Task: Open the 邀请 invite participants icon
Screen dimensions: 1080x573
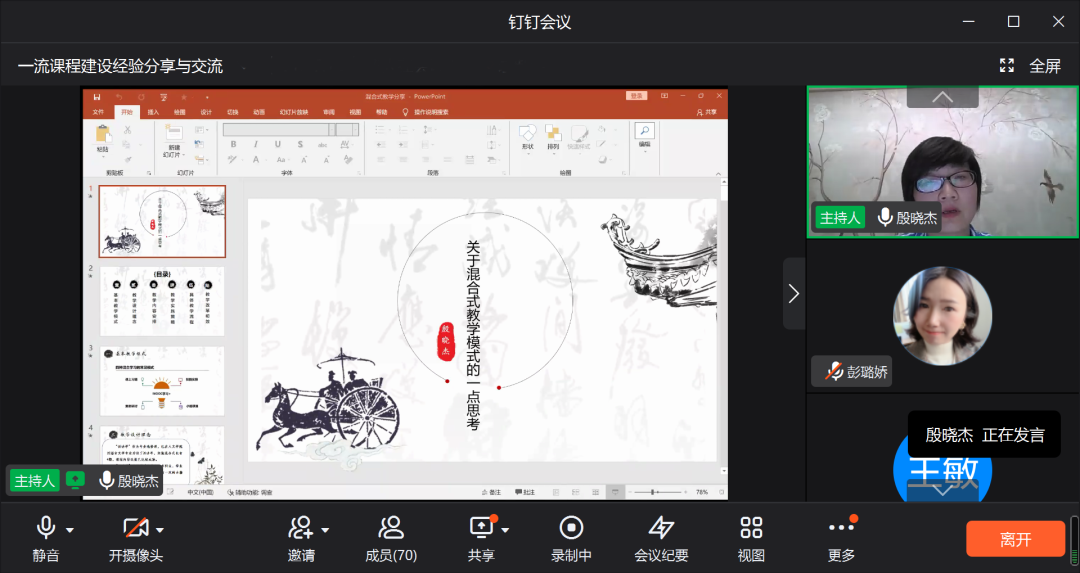Action: click(x=300, y=528)
